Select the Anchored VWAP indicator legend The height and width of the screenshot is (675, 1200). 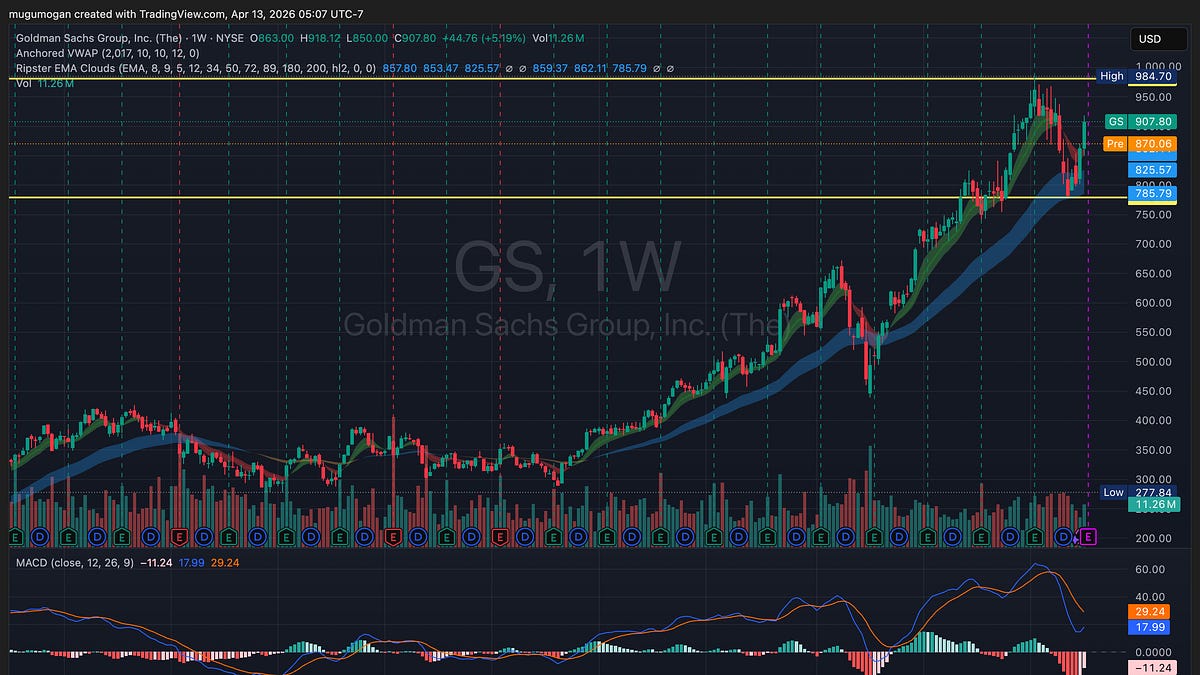[106, 54]
